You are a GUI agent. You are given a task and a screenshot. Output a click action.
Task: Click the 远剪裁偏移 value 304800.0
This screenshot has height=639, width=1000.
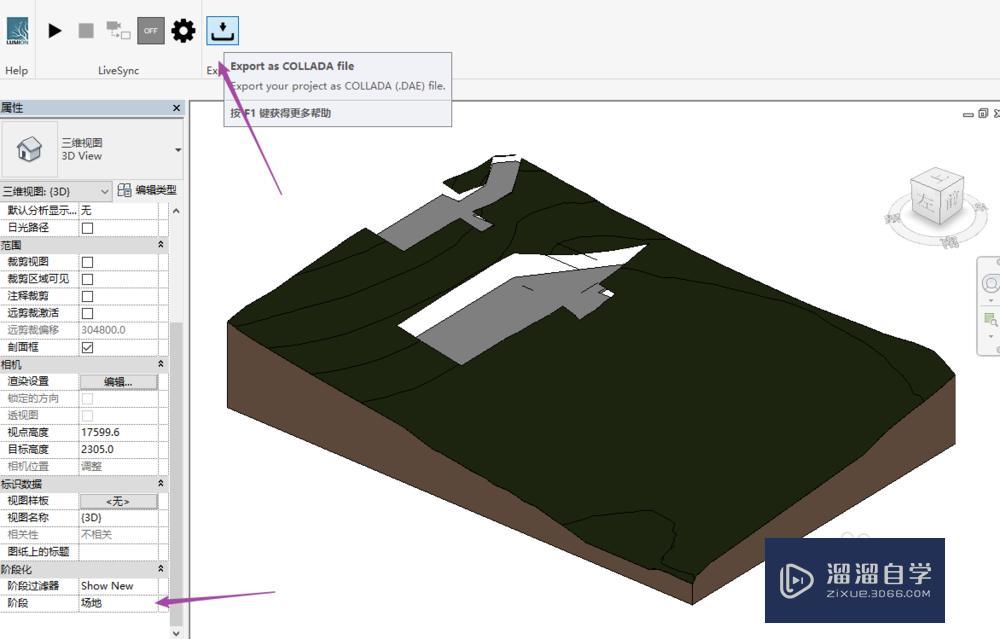click(x=119, y=330)
